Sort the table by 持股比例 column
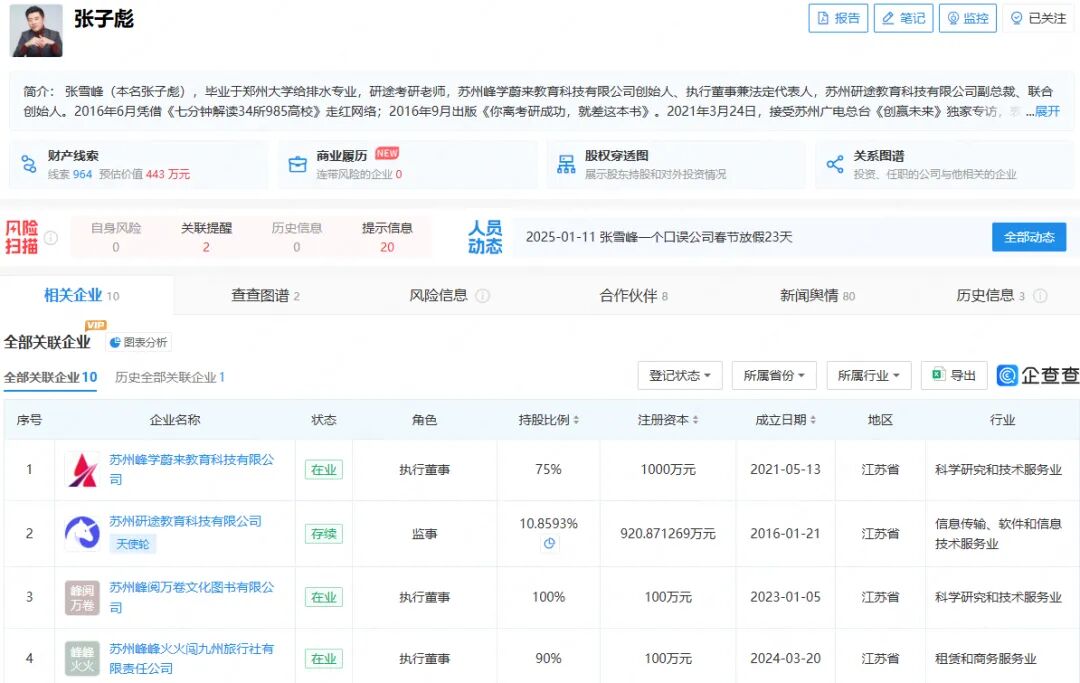 pos(549,420)
